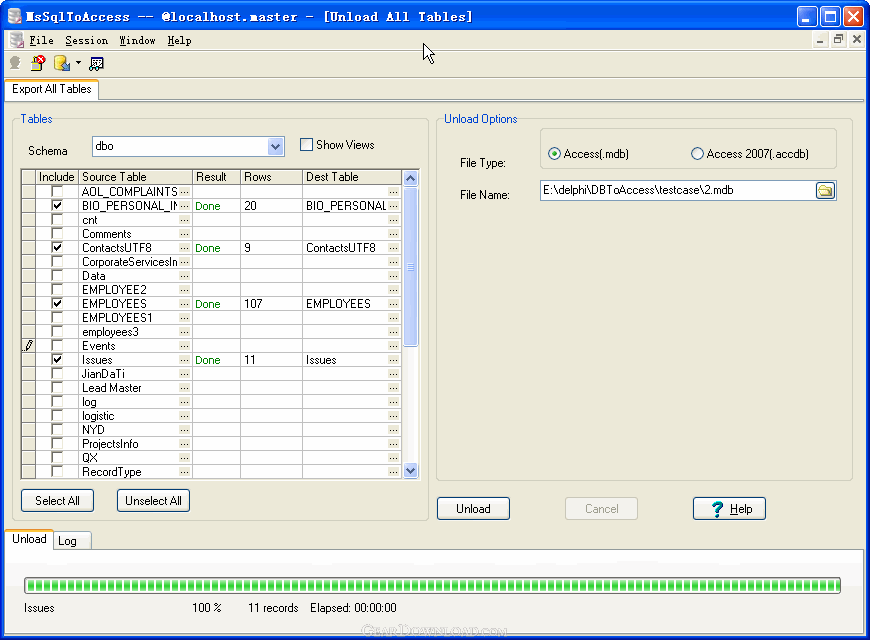Select the Export All Tables tab

[52, 89]
